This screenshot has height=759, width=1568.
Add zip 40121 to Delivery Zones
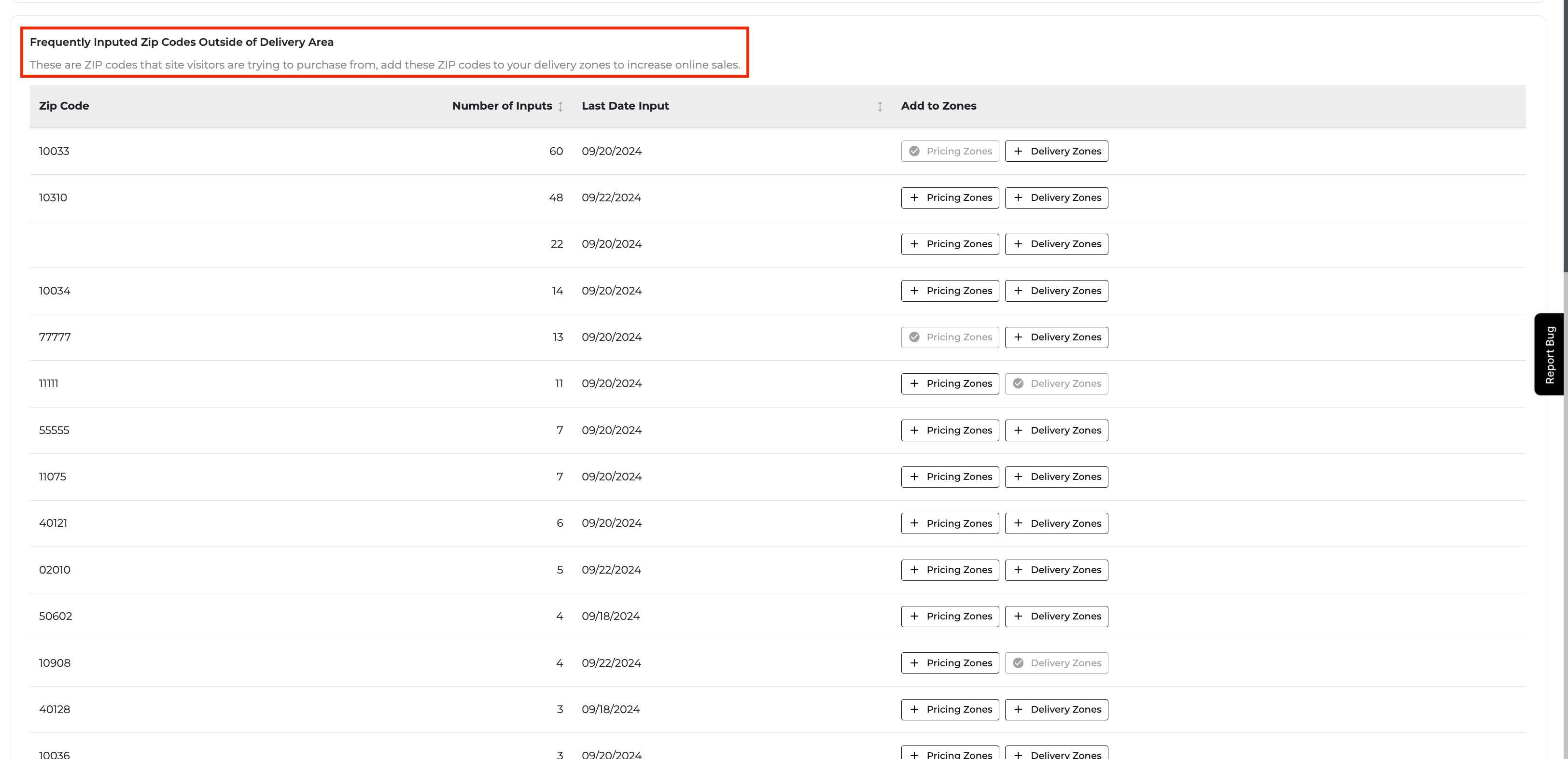point(1056,523)
